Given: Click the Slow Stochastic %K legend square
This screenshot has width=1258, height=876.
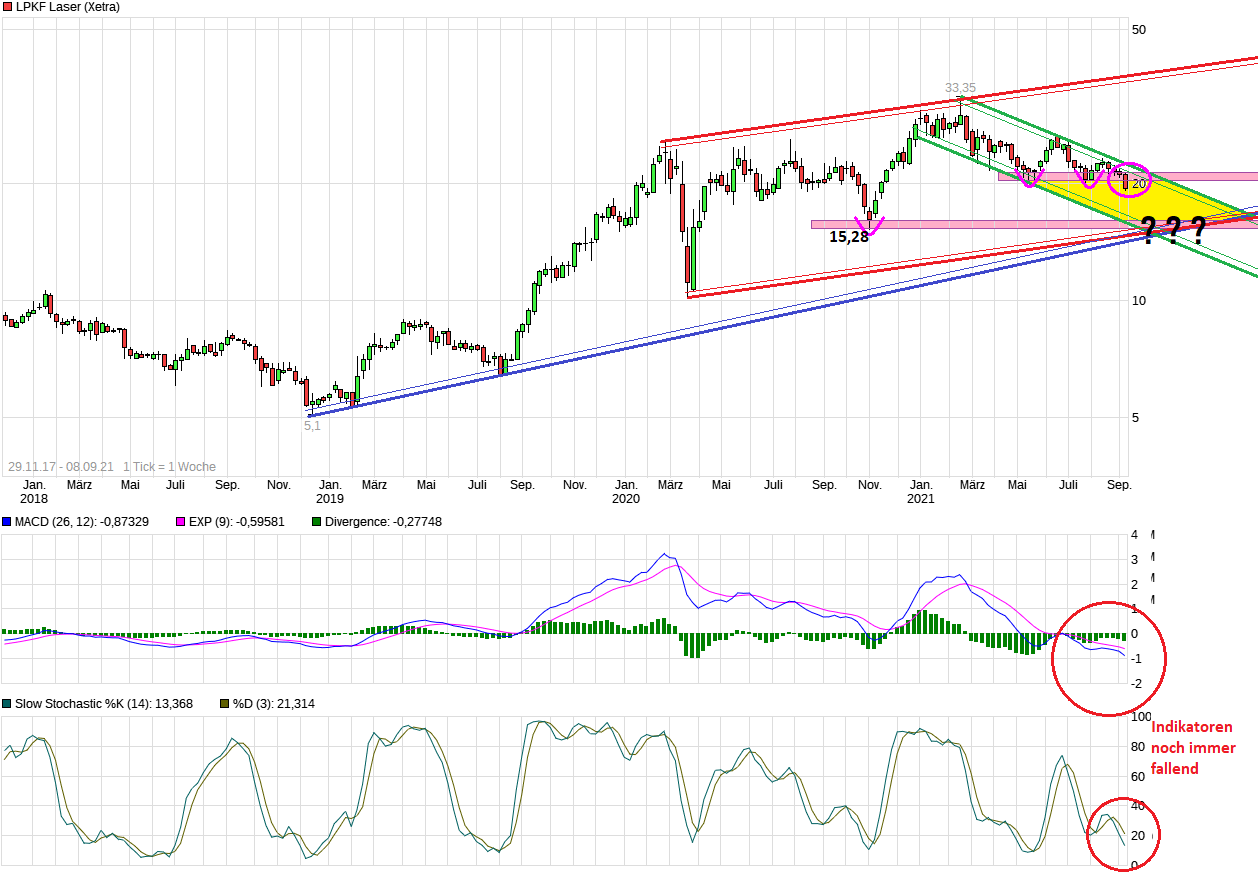Looking at the screenshot, I should click(8, 704).
